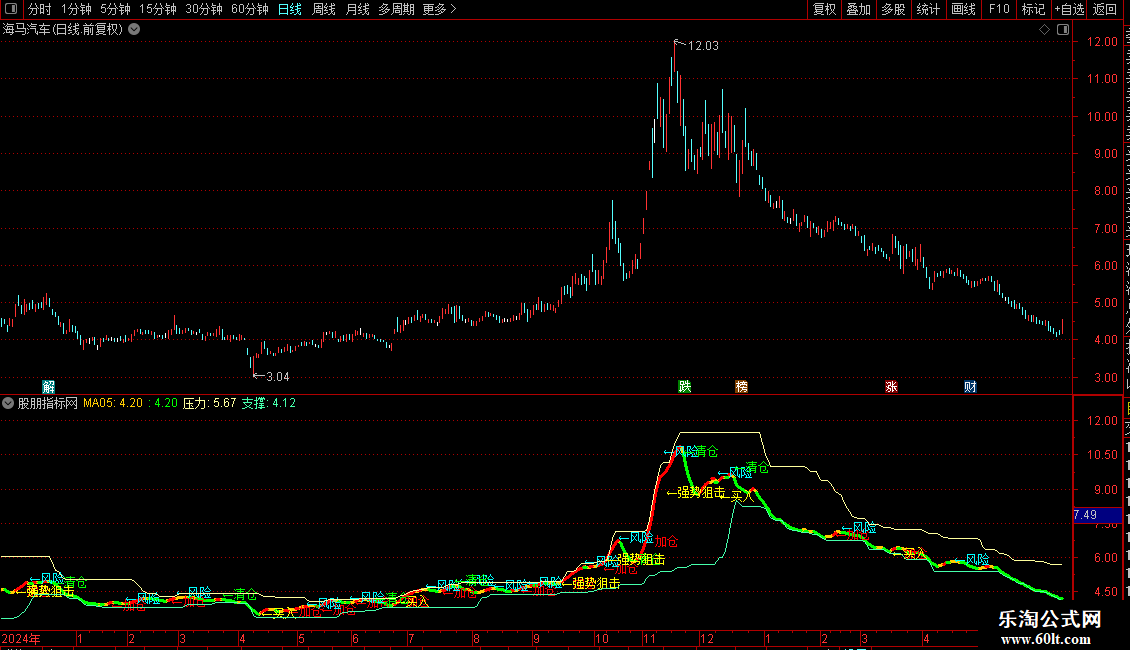This screenshot has height=650, width=1130.
Task: Click the 叠加 overlay button
Action: click(858, 9)
